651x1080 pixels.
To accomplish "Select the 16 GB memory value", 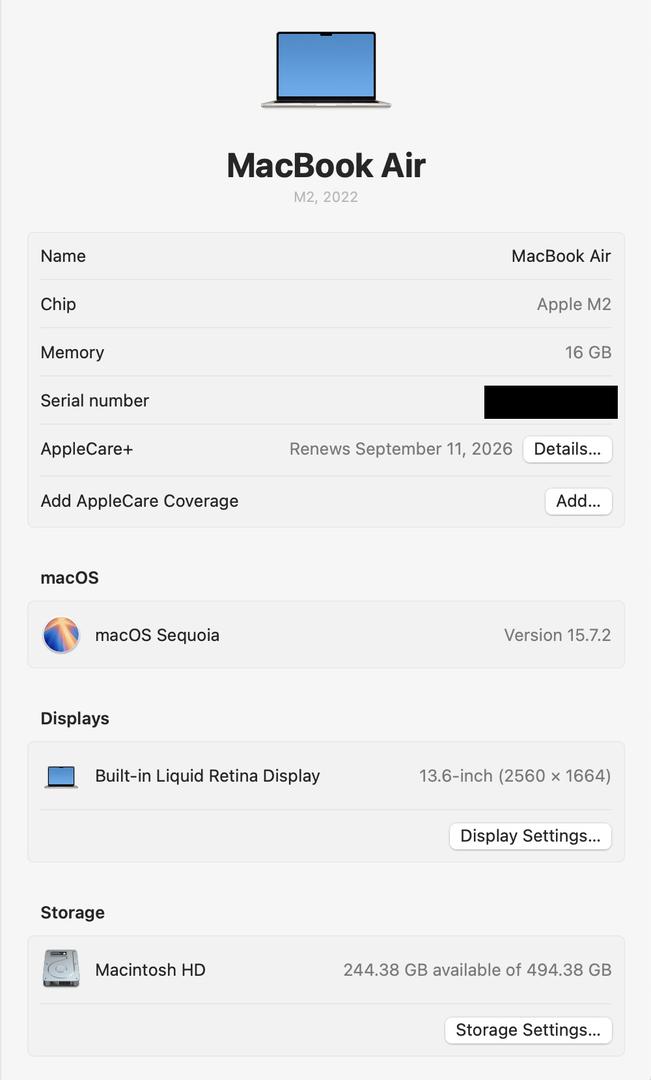I will coord(588,352).
